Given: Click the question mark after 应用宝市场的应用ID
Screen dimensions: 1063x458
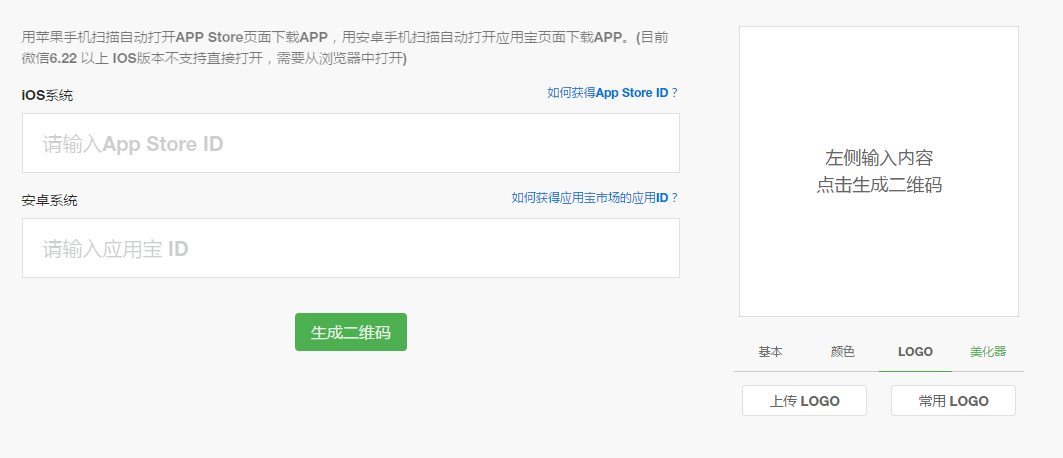Looking at the screenshot, I should pos(675,198).
